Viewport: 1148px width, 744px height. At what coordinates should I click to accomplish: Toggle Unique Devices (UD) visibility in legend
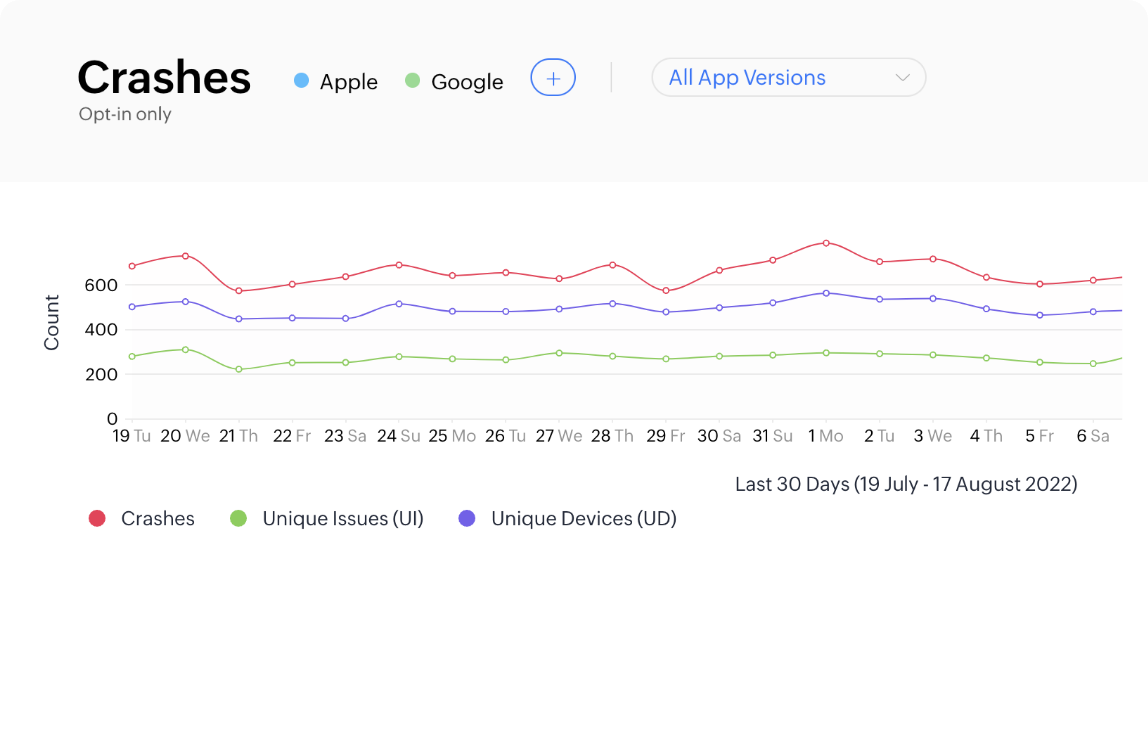tap(584, 518)
